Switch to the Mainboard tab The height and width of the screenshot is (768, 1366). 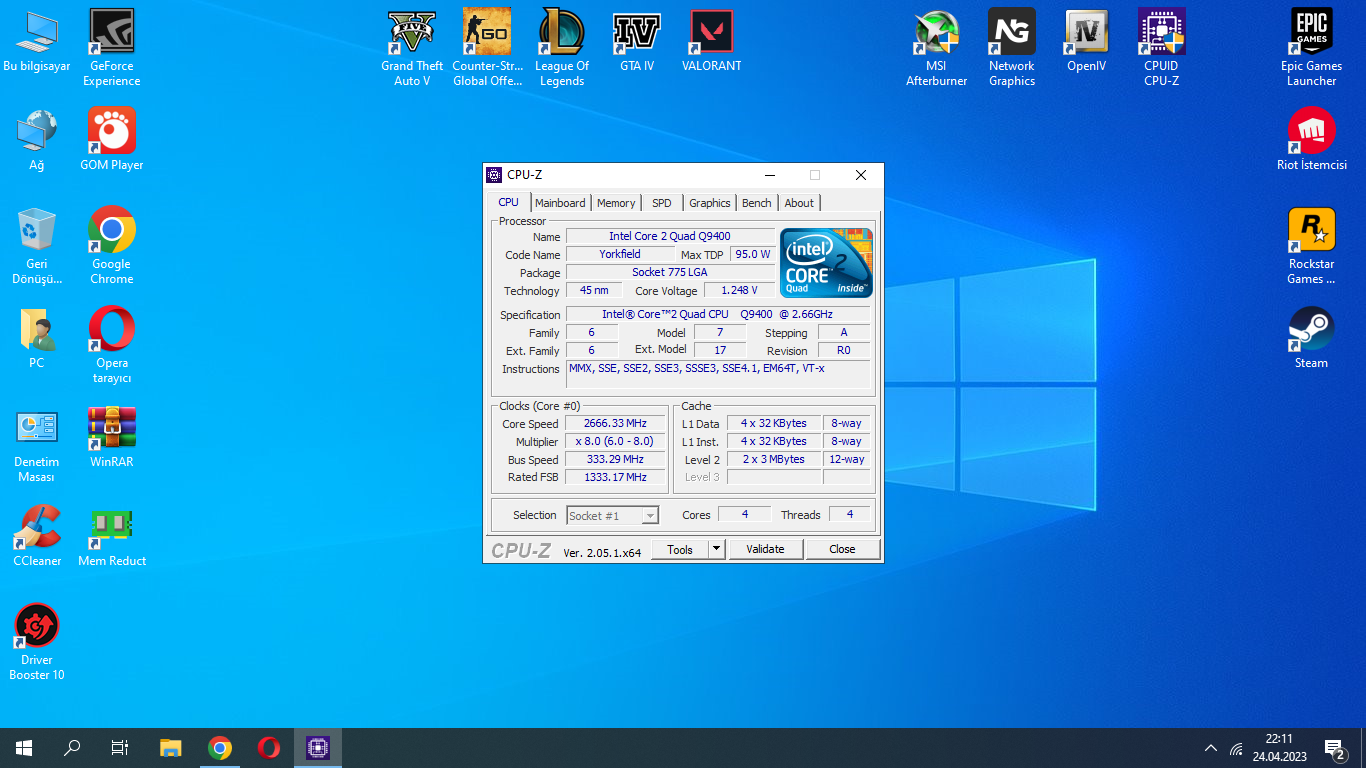560,203
